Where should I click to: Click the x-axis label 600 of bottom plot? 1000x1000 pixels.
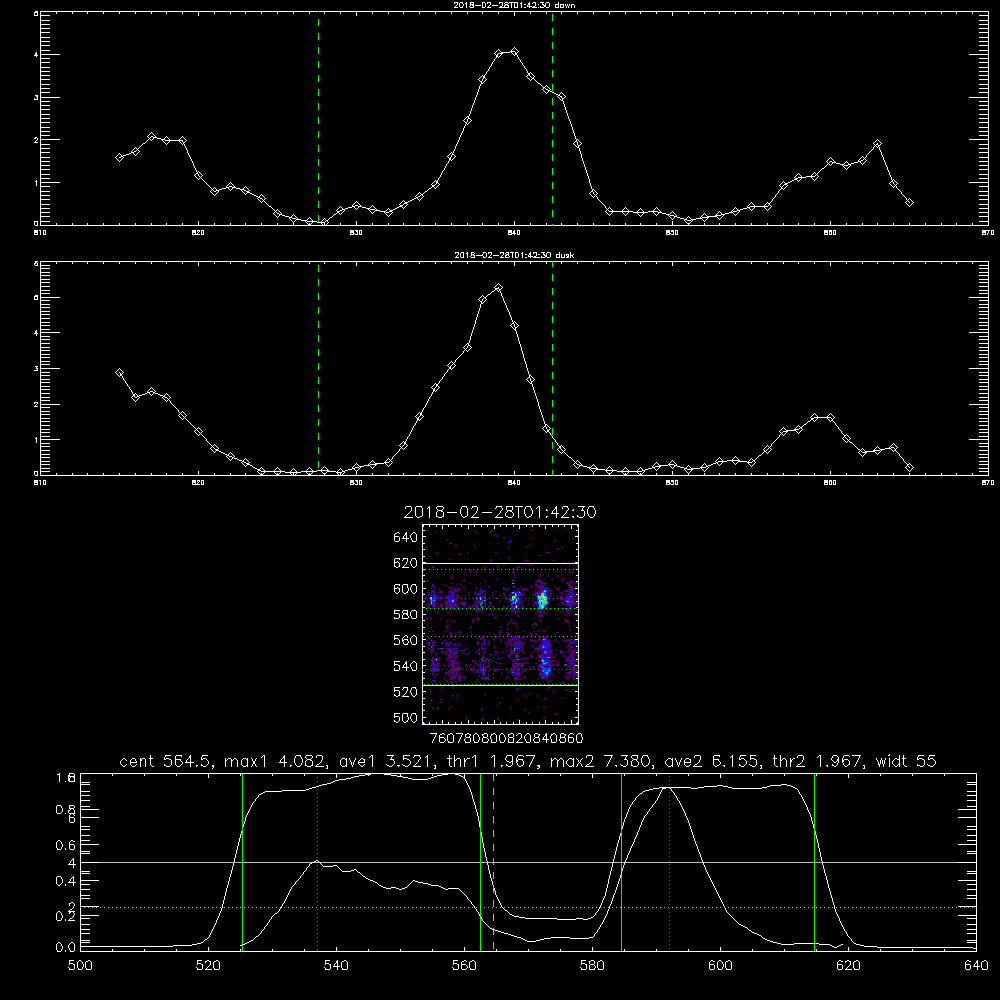click(721, 966)
